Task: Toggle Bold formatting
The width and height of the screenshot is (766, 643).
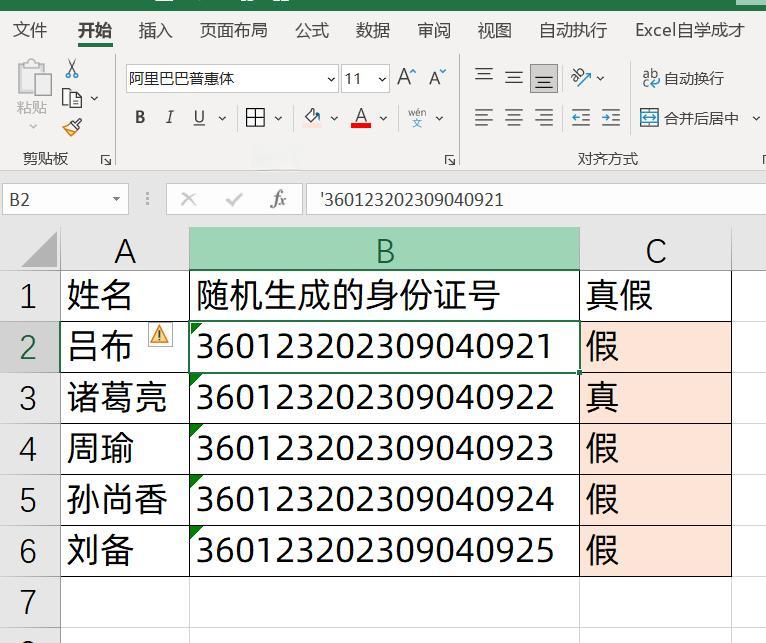Action: coord(140,118)
